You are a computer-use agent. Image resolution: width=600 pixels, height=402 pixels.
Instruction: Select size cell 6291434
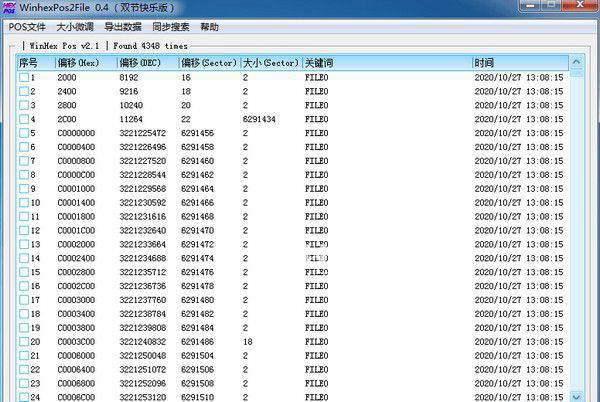click(259, 119)
